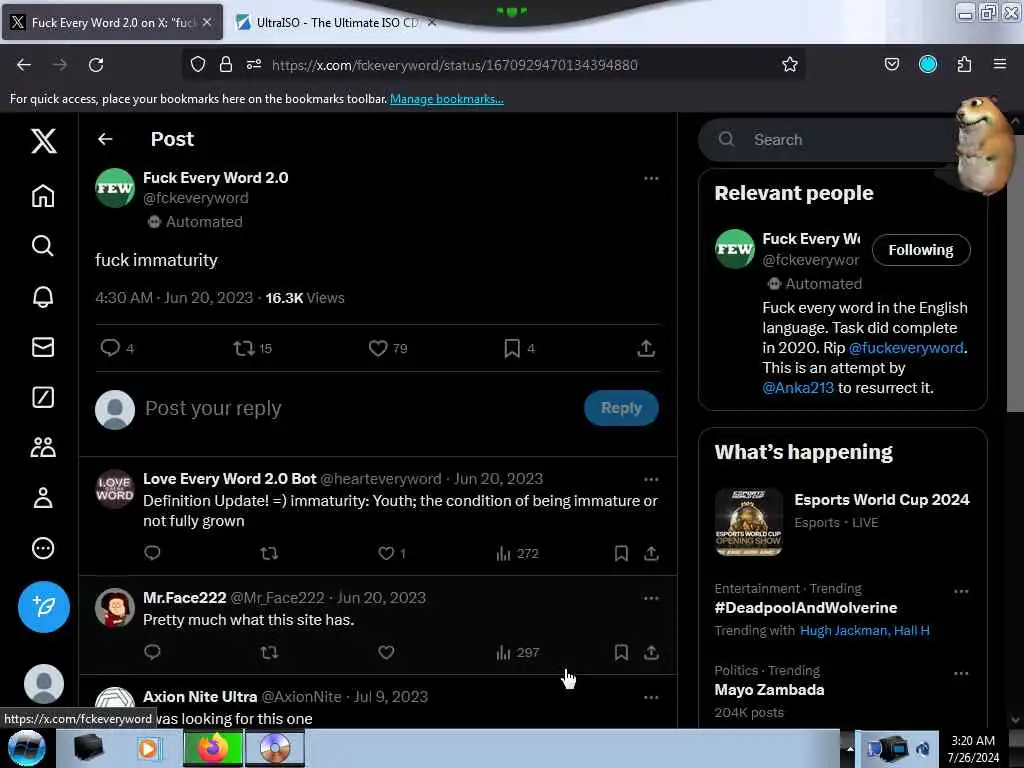The image size is (1024, 768).
Task: Show hidden system tray icons
Action: click(x=850, y=748)
